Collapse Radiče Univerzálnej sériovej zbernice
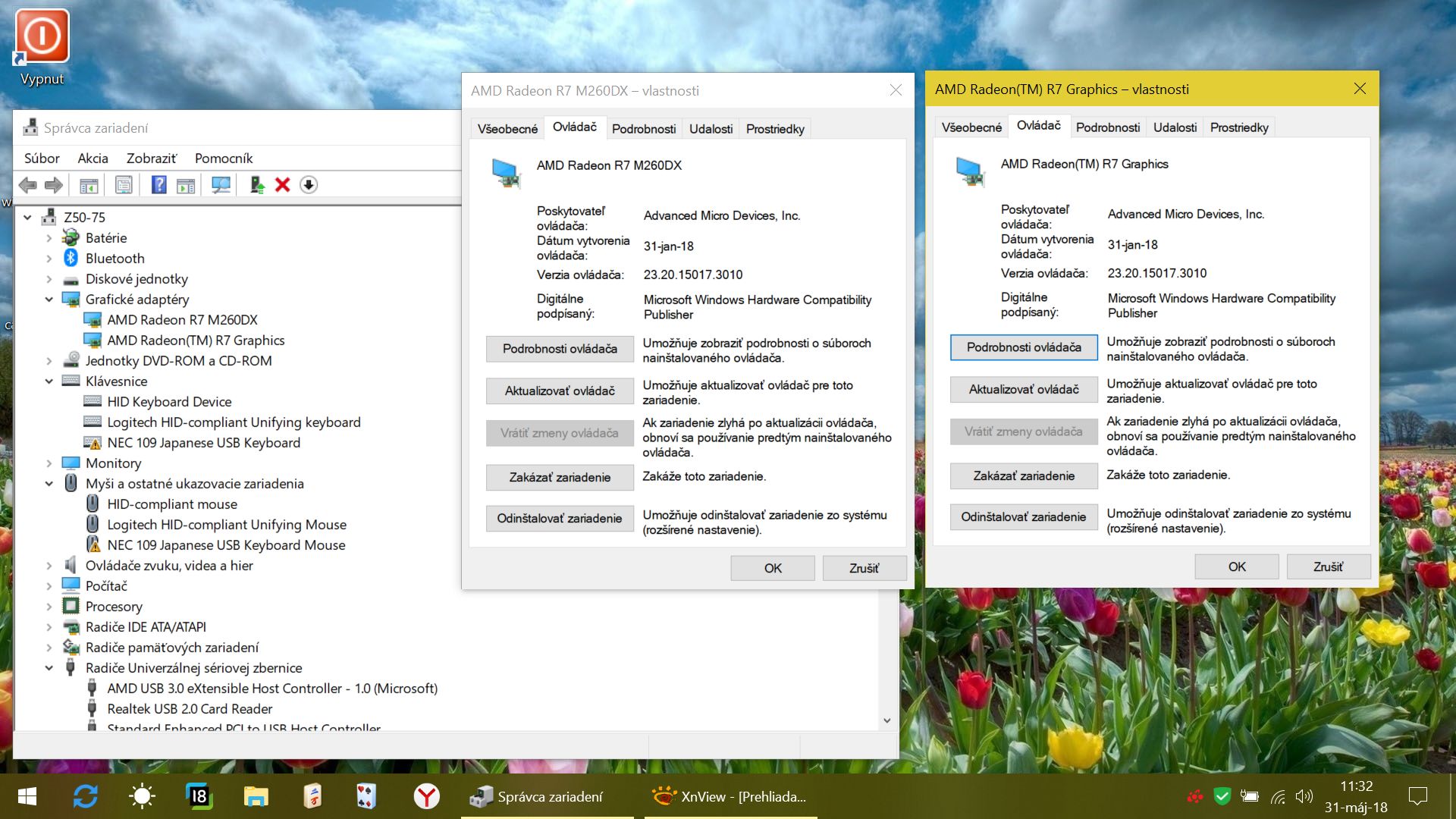 [x=49, y=668]
